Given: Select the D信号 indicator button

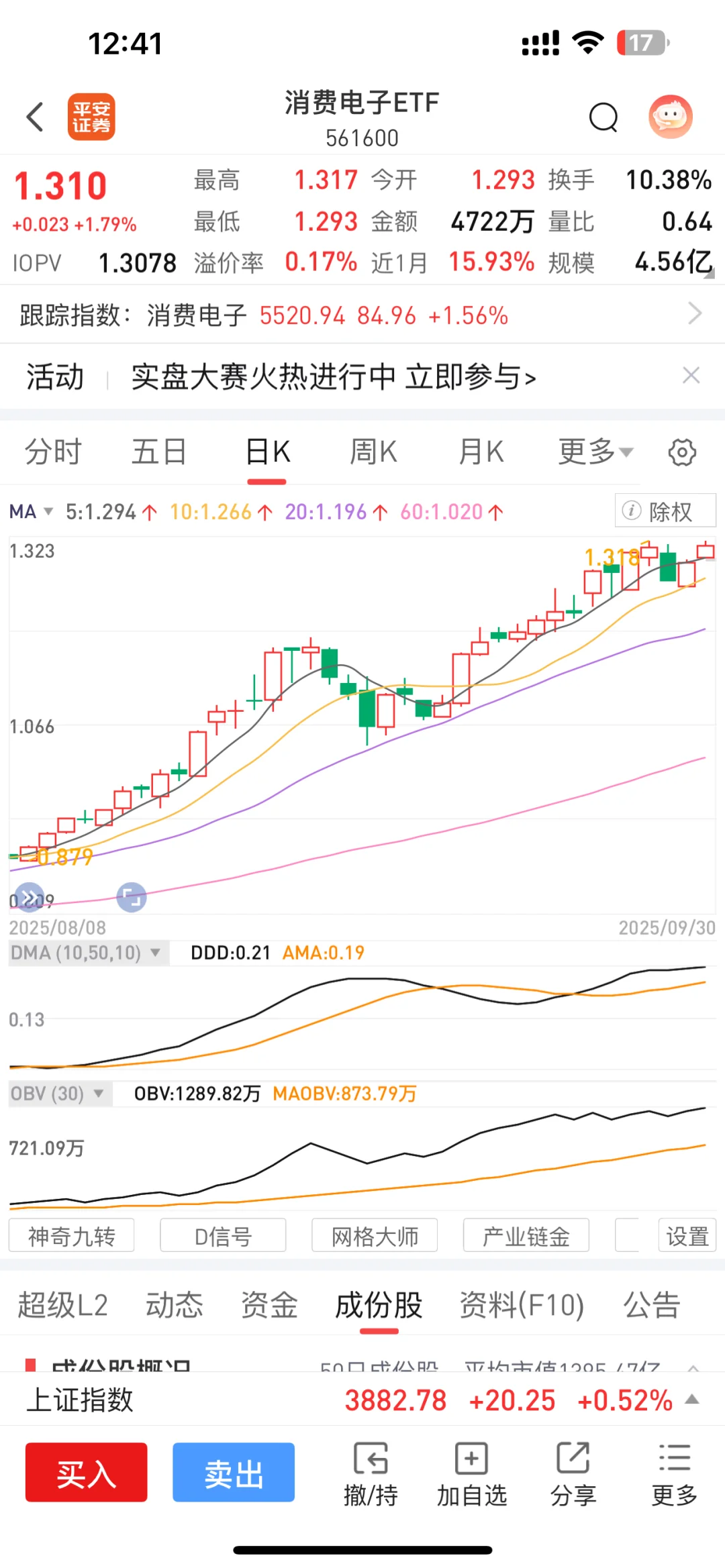Looking at the screenshot, I should [x=223, y=1235].
